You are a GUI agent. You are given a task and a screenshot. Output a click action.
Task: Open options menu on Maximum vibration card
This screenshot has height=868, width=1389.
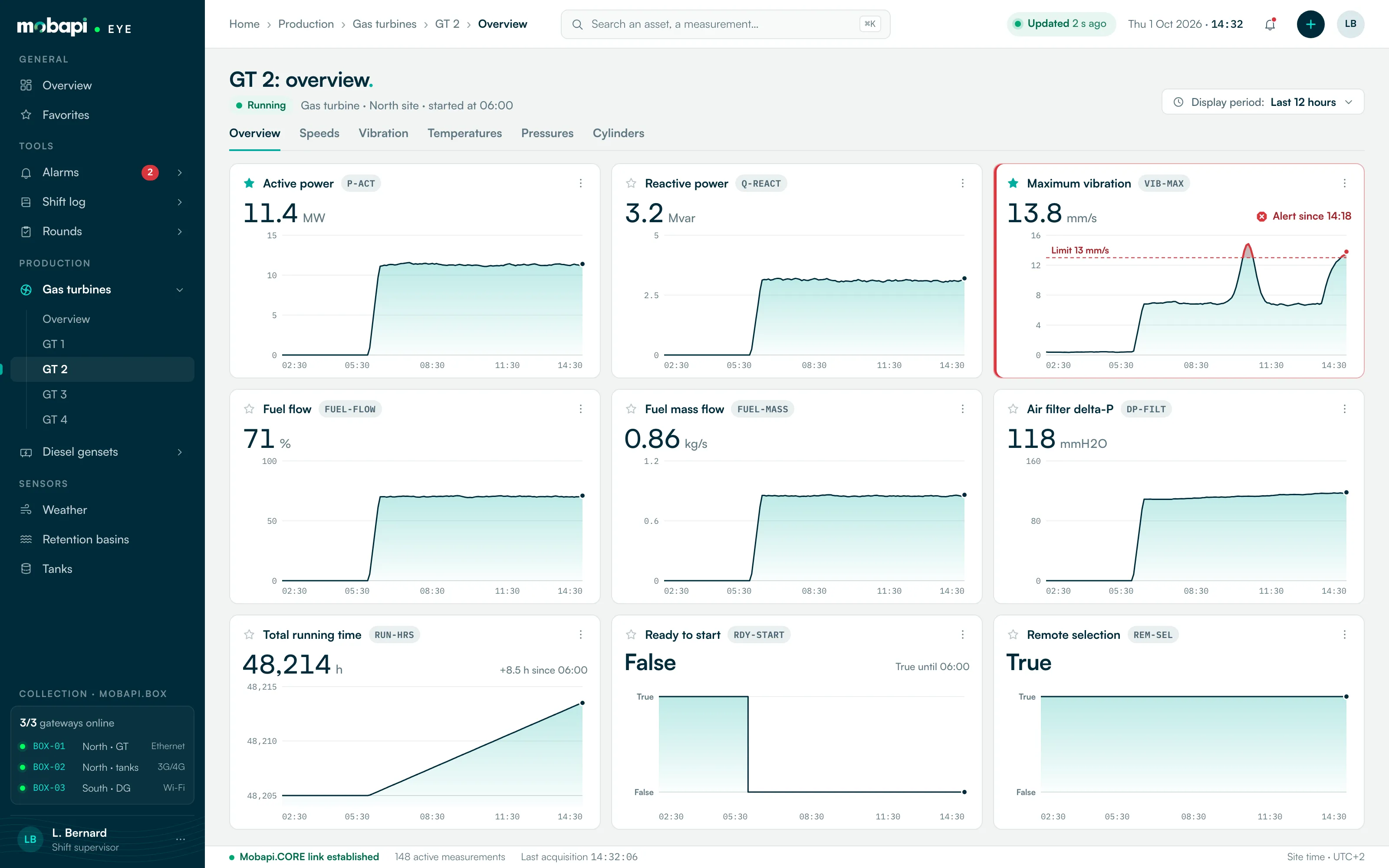click(x=1344, y=183)
